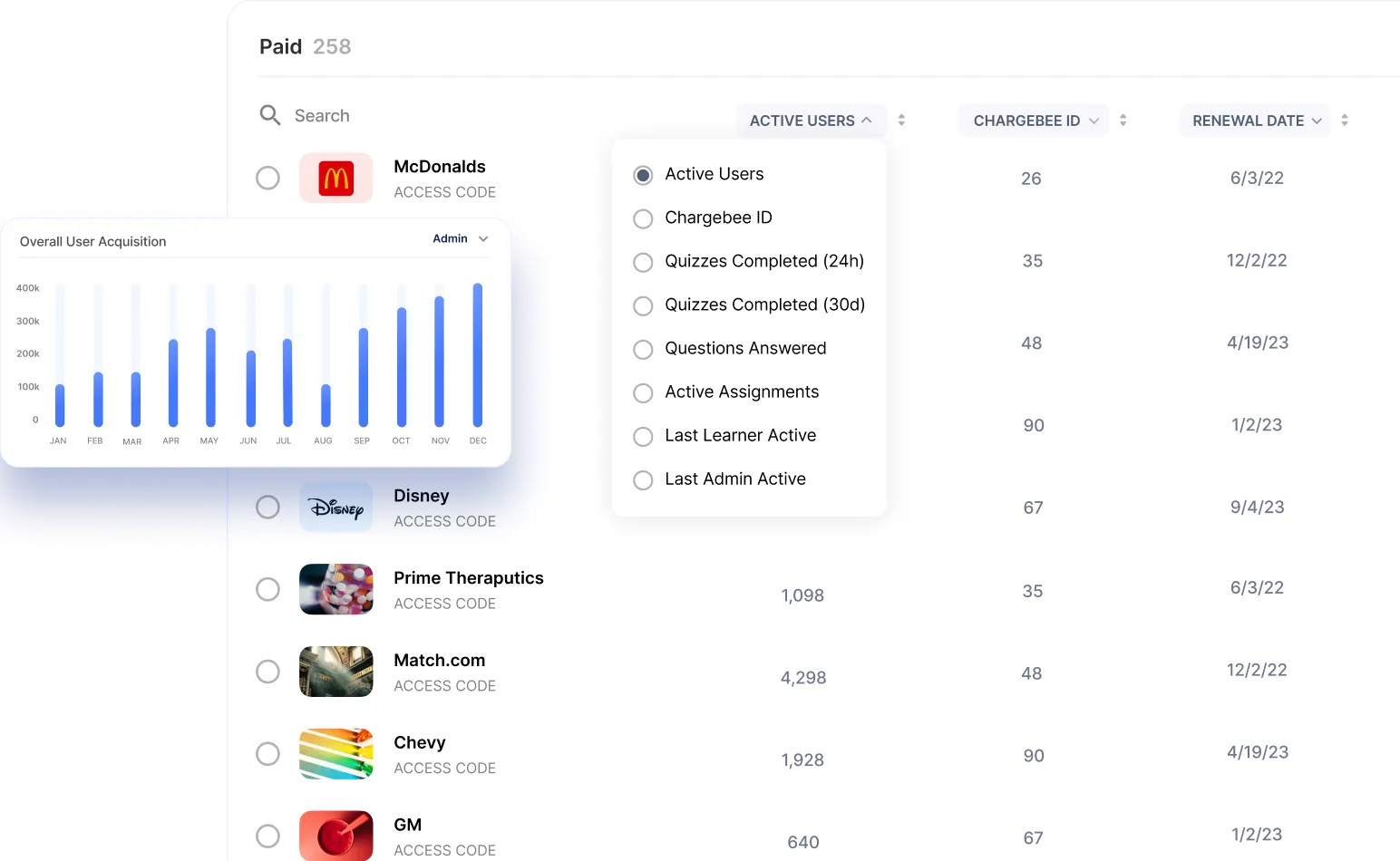Image resolution: width=1400 pixels, height=861 pixels.
Task: Click into the Search field
Action: (322, 116)
